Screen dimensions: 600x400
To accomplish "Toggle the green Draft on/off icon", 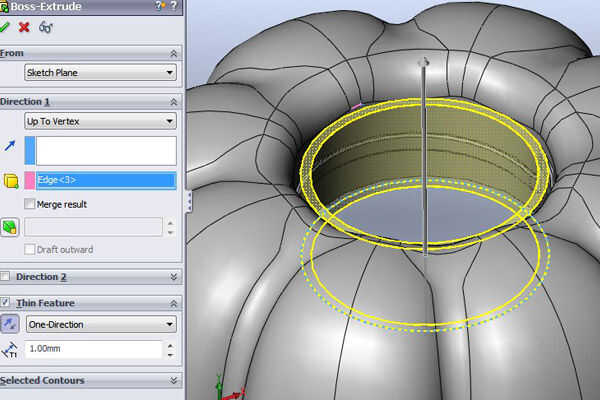I will click(x=10, y=227).
